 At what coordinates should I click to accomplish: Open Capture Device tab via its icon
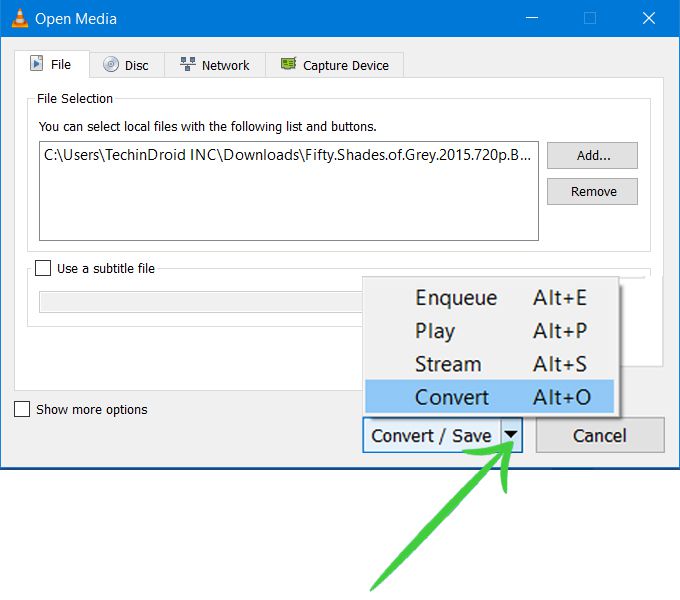[x=288, y=65]
